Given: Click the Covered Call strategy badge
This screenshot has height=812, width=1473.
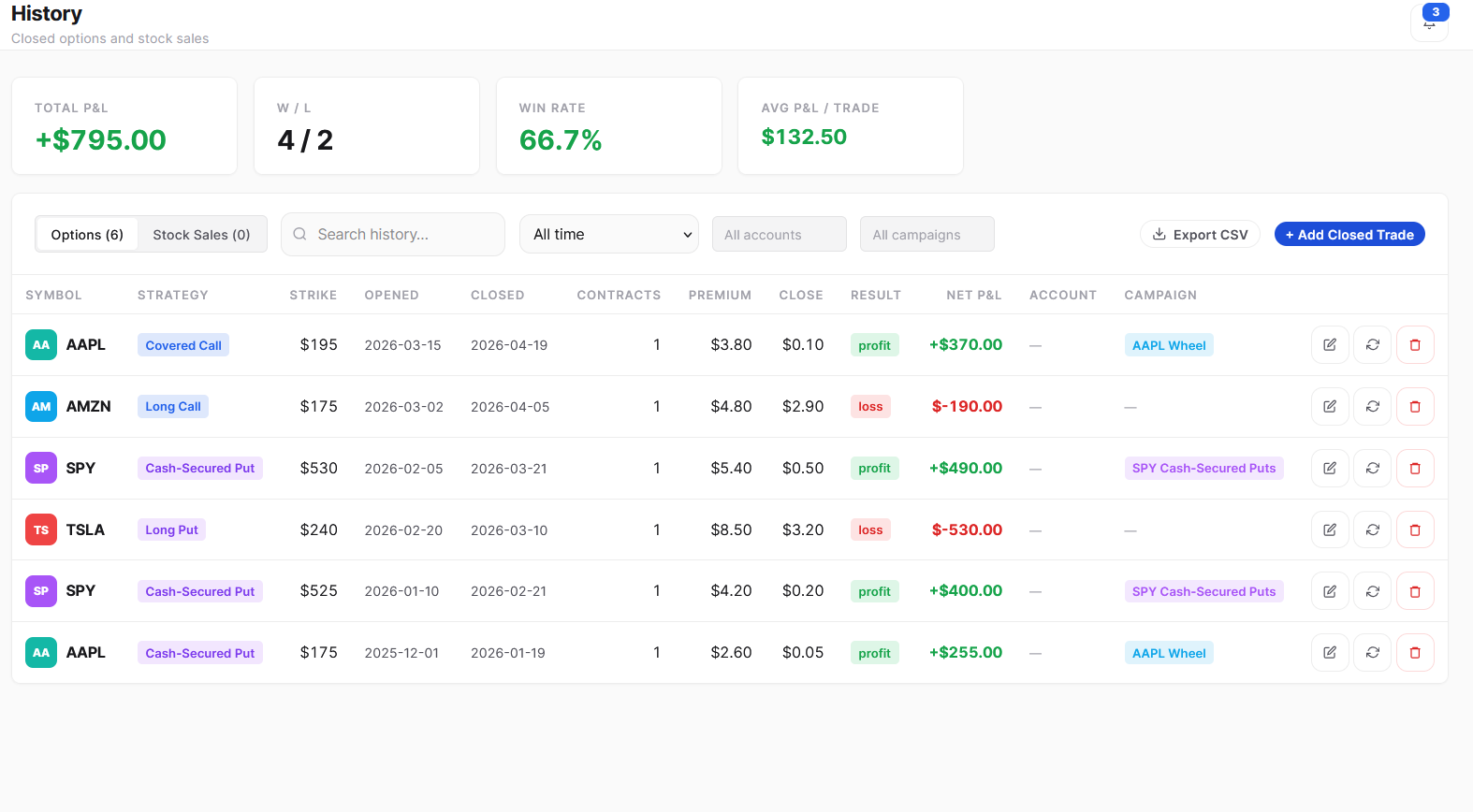Looking at the screenshot, I should point(183,345).
